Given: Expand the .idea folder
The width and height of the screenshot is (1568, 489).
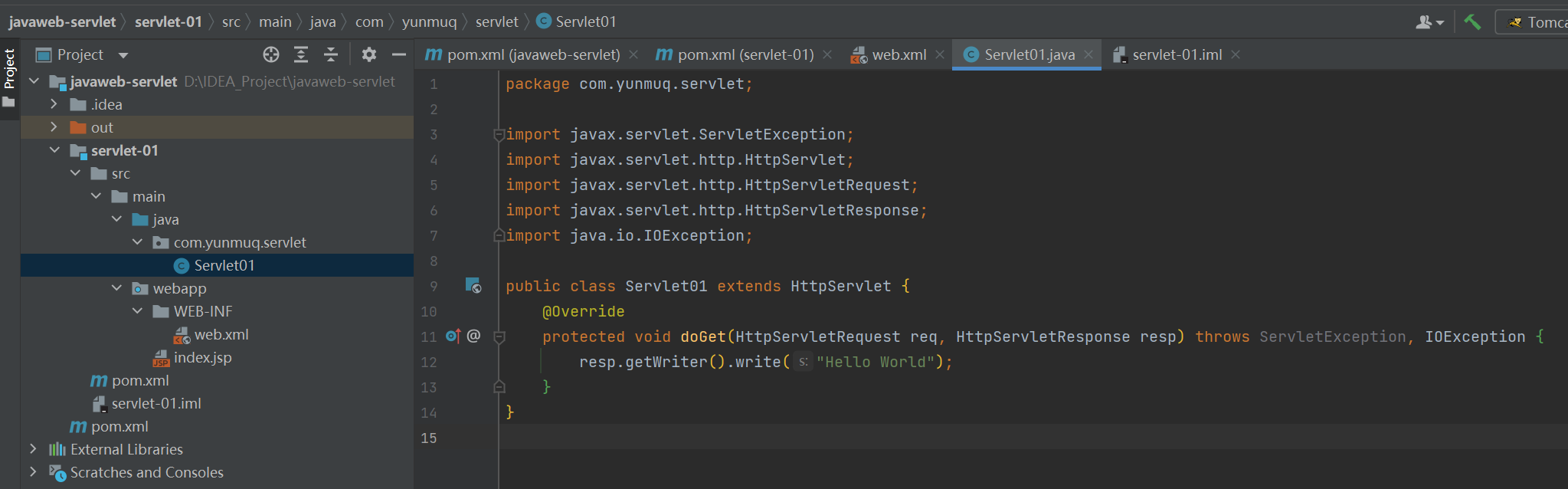Looking at the screenshot, I should tap(54, 104).
